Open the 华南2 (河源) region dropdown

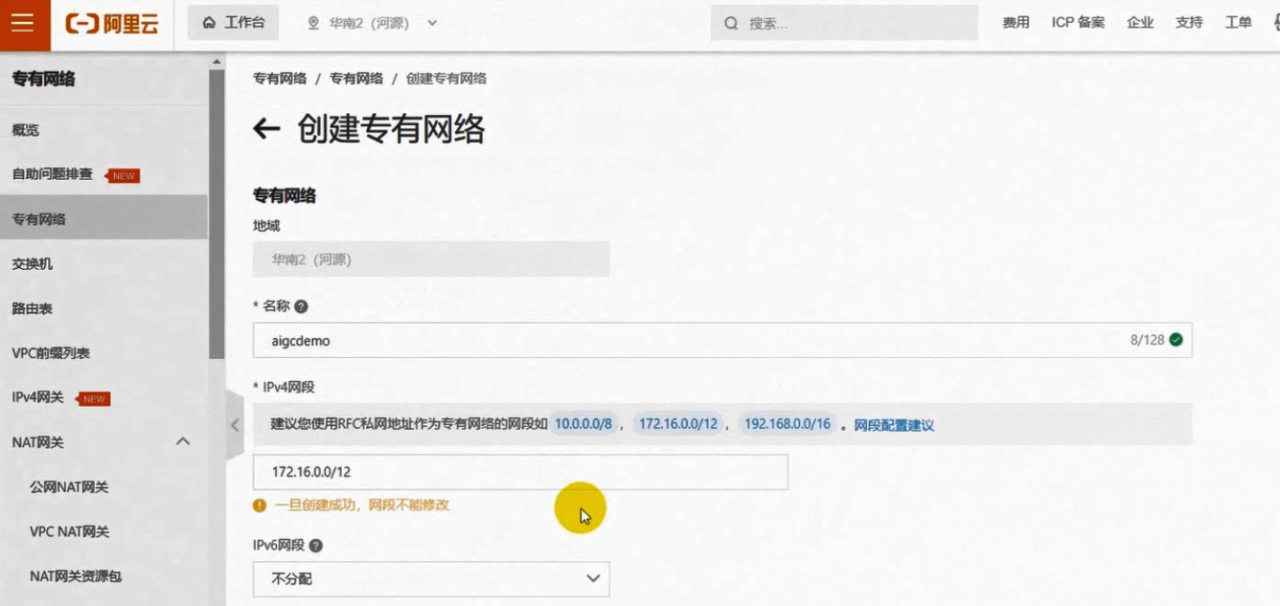click(x=372, y=23)
